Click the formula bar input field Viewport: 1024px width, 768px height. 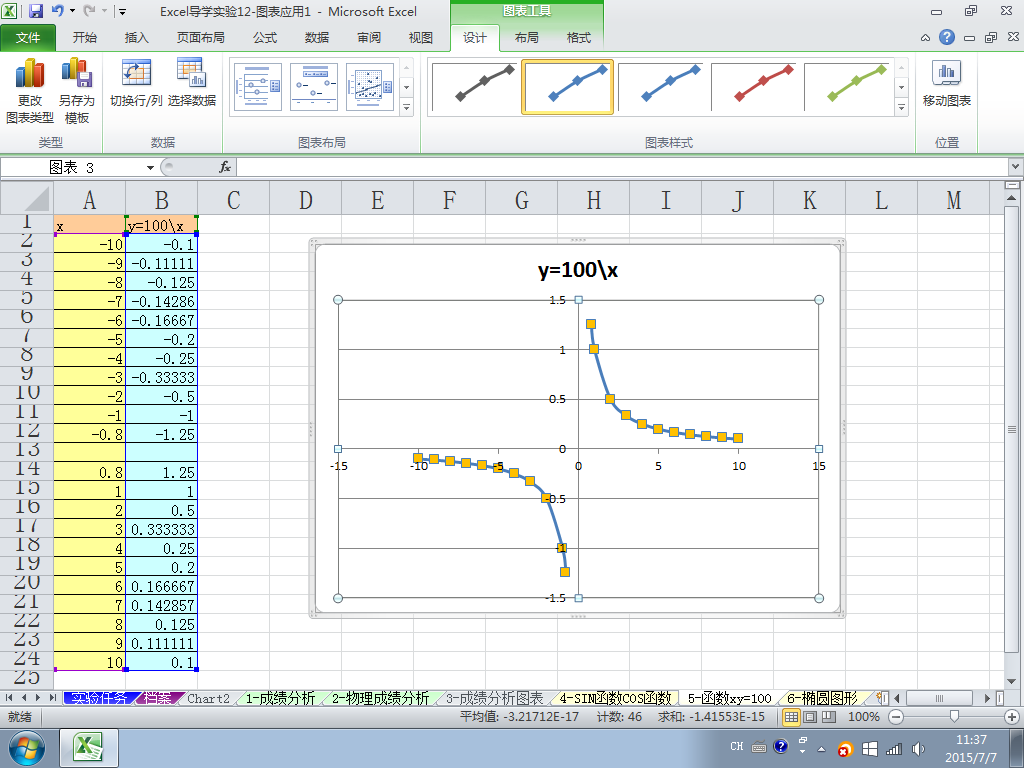tap(622, 167)
